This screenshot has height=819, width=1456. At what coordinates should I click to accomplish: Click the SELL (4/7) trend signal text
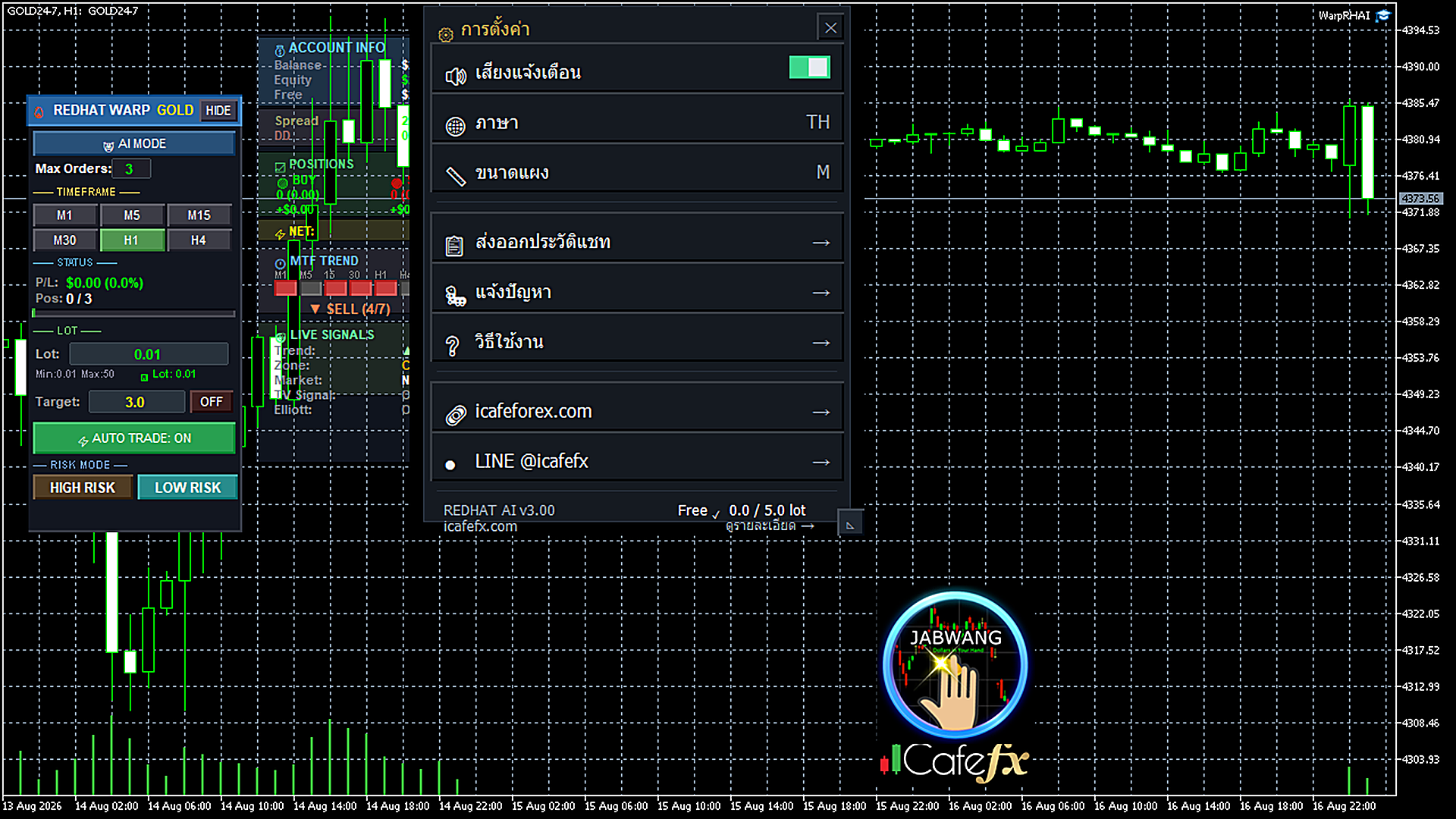358,309
